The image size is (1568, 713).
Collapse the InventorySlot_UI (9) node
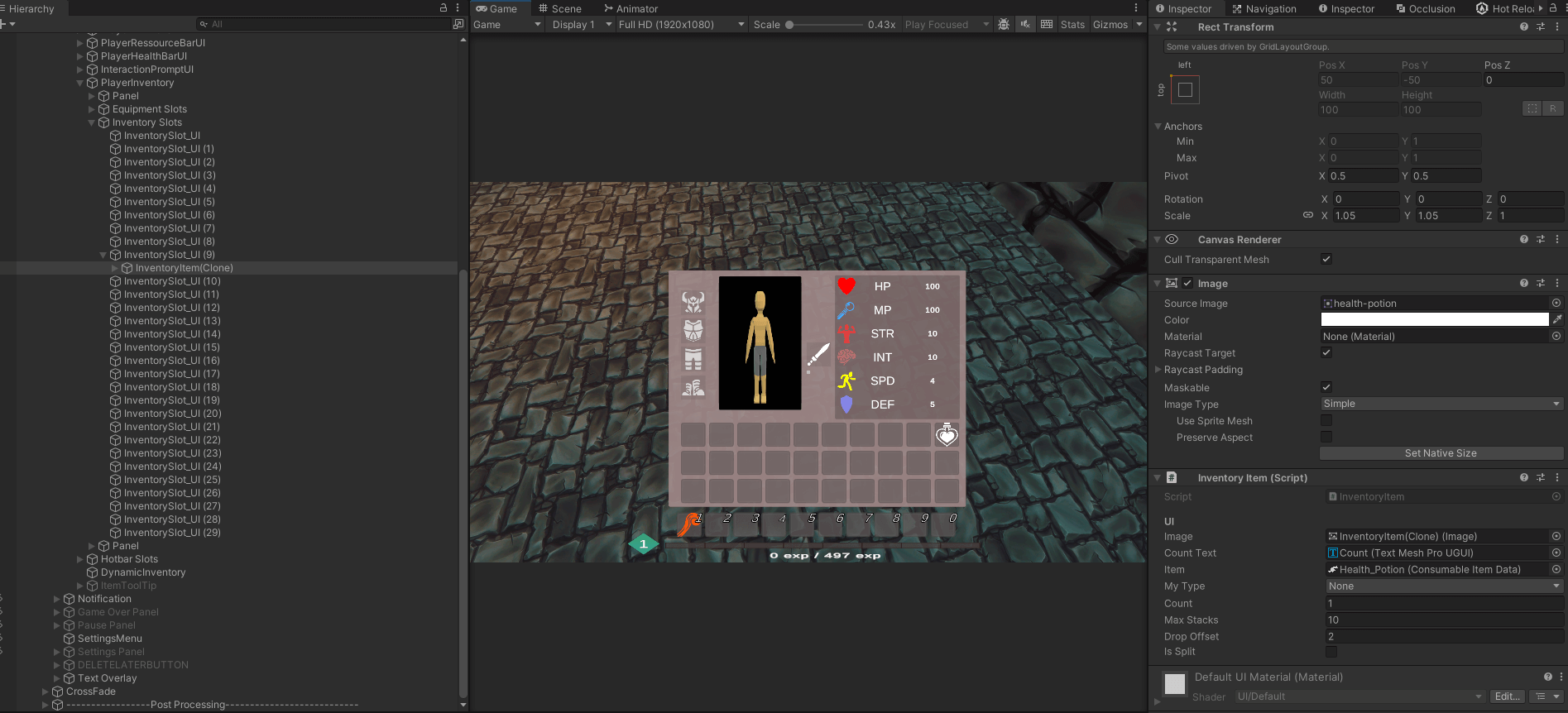[103, 255]
